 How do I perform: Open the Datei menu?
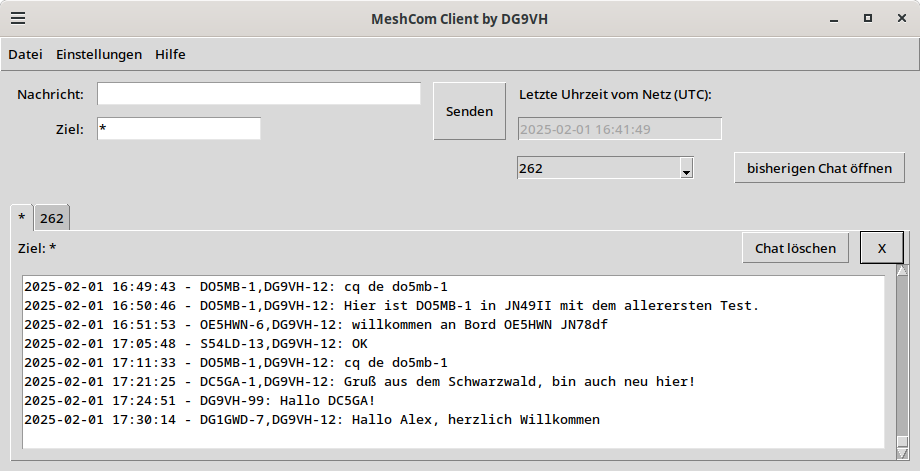[25, 54]
